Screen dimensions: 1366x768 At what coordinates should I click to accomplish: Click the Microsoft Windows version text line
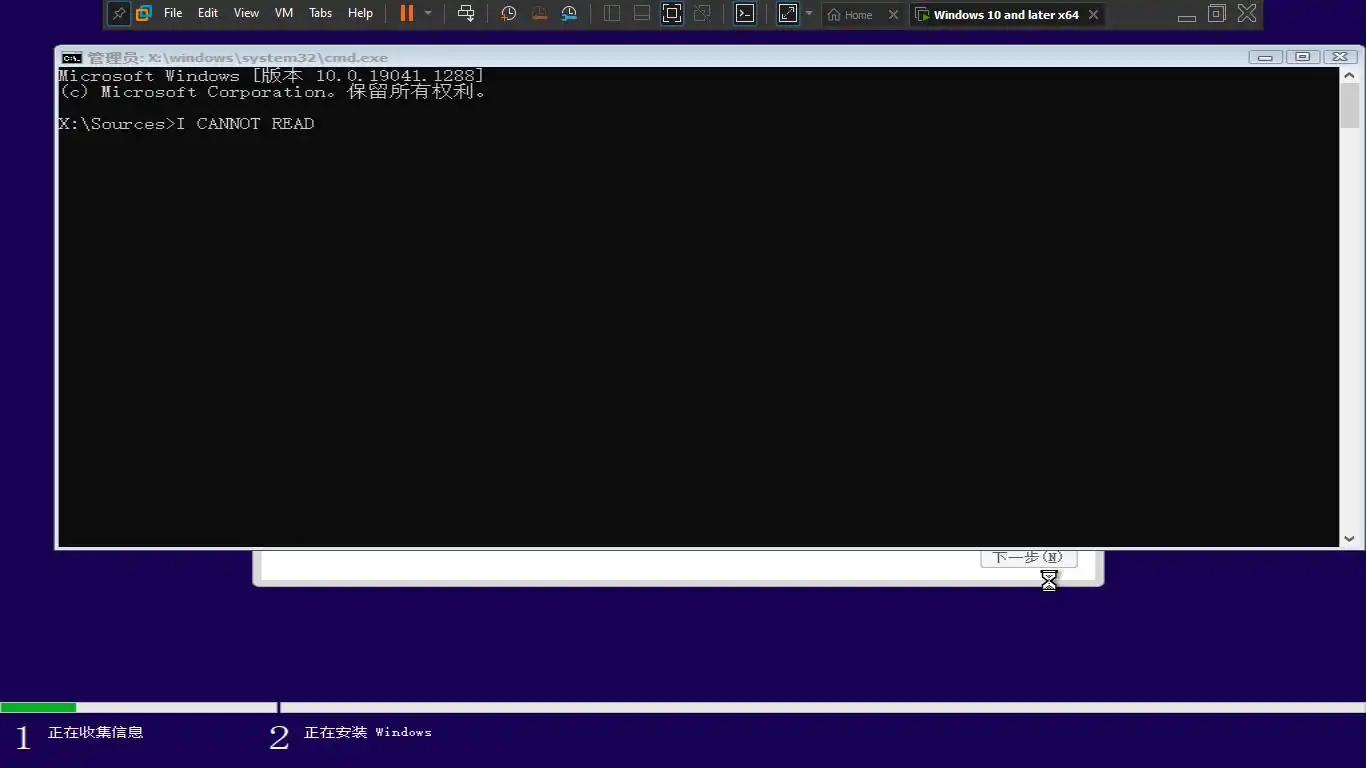tap(271, 76)
